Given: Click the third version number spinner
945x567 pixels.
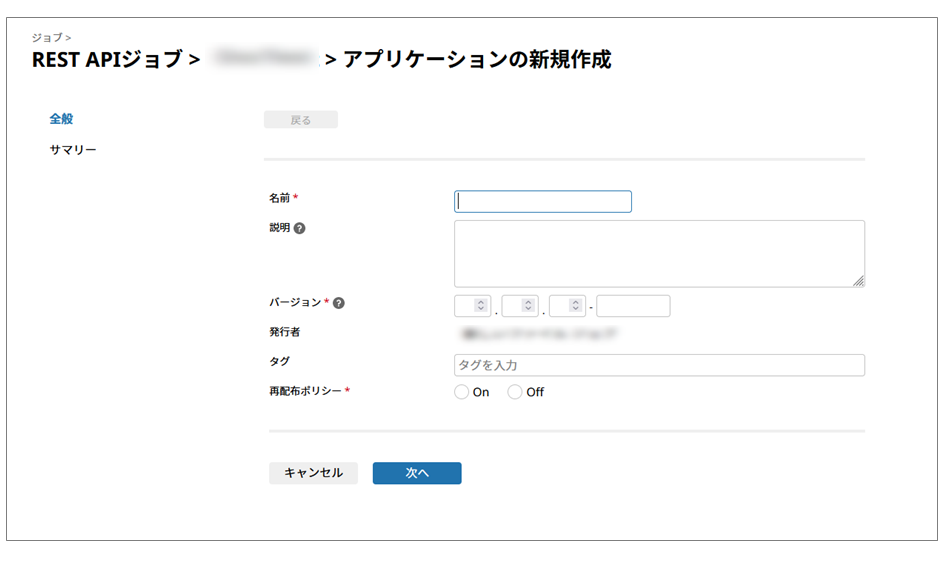Looking at the screenshot, I should (x=567, y=306).
